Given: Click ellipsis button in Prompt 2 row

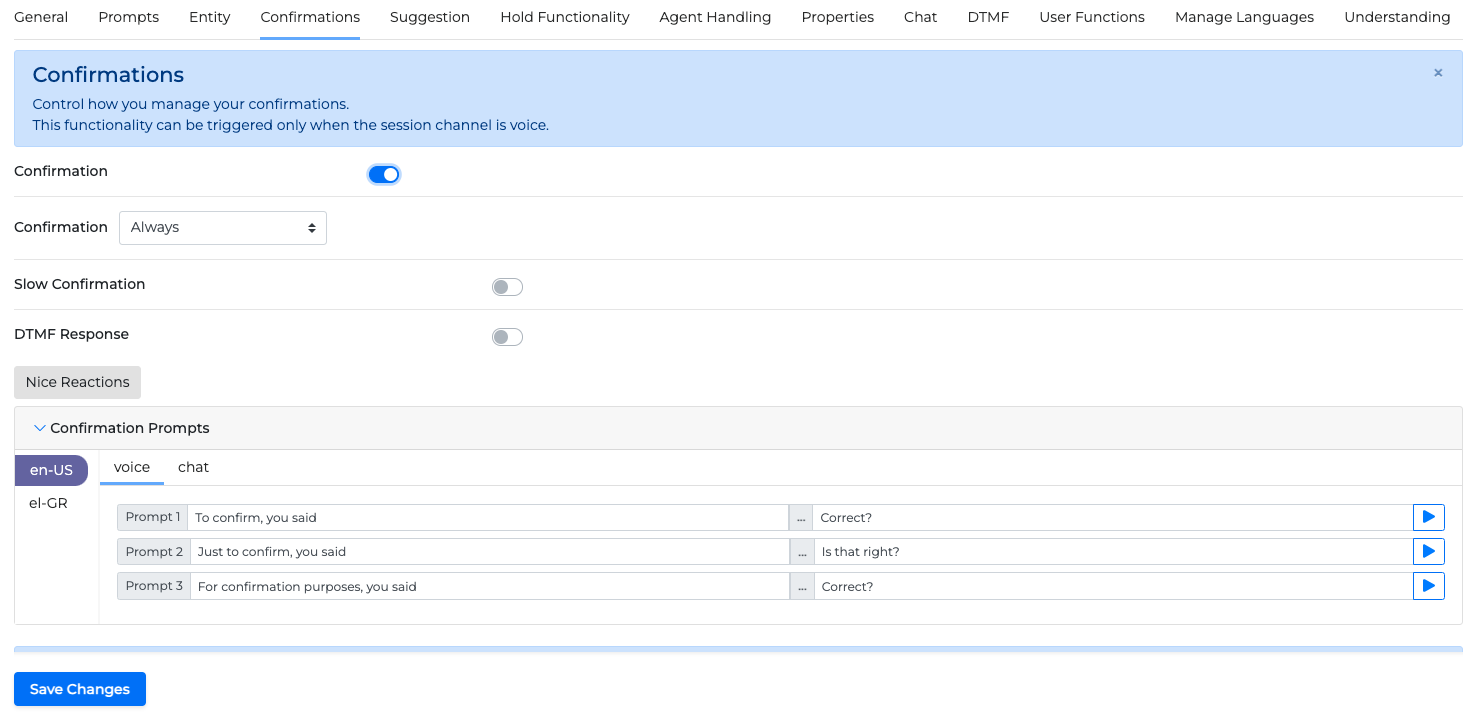Looking at the screenshot, I should click(x=801, y=552).
